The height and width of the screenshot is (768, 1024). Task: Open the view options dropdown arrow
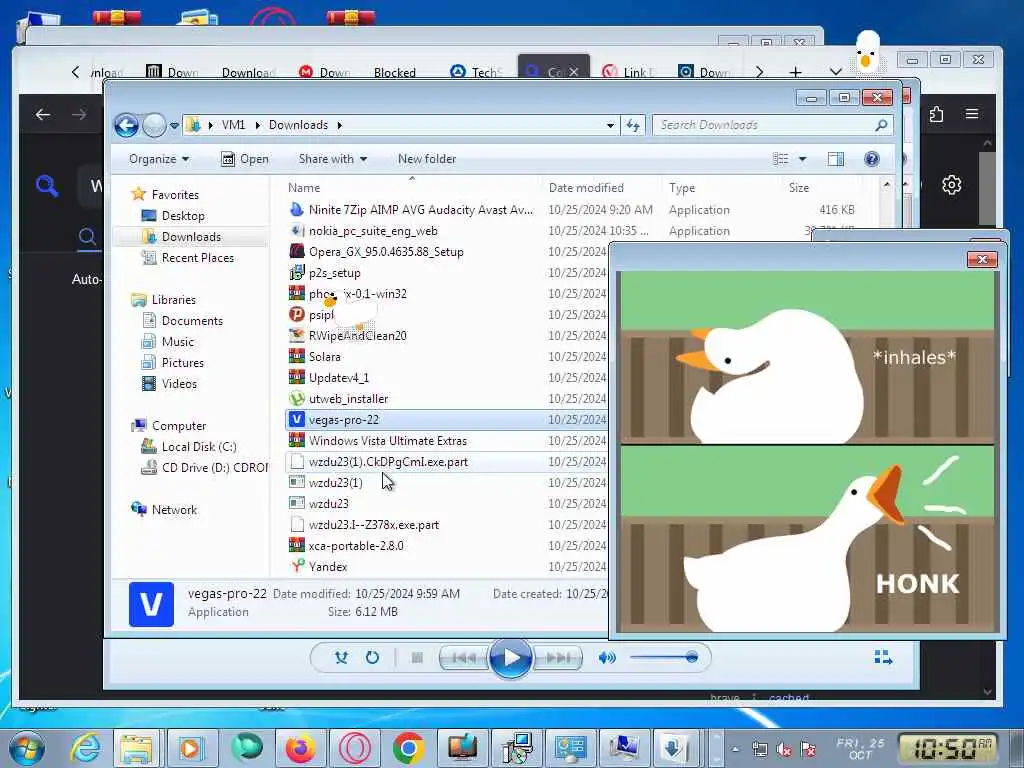coord(803,159)
